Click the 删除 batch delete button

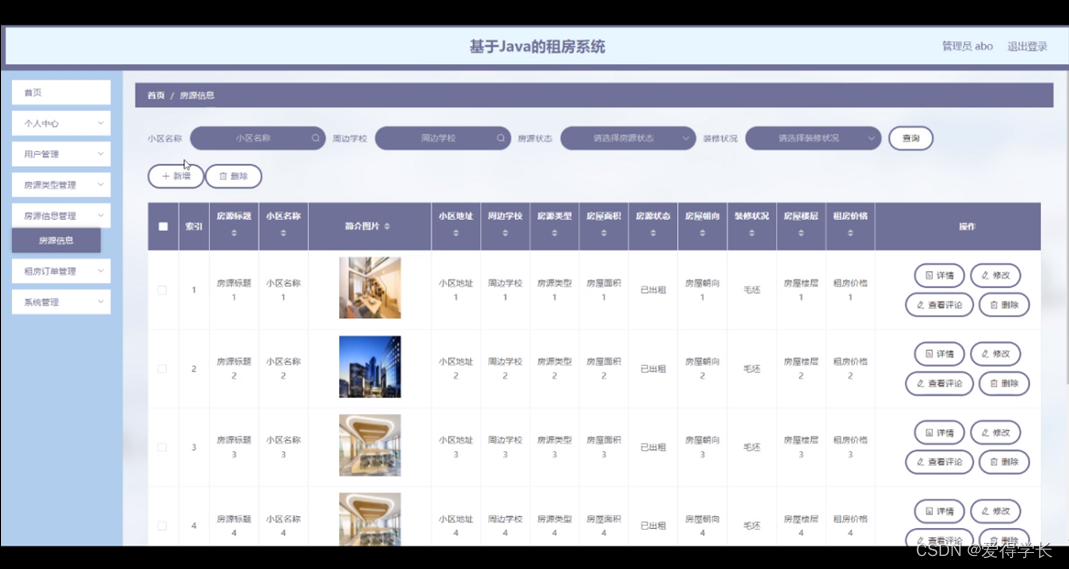point(233,176)
